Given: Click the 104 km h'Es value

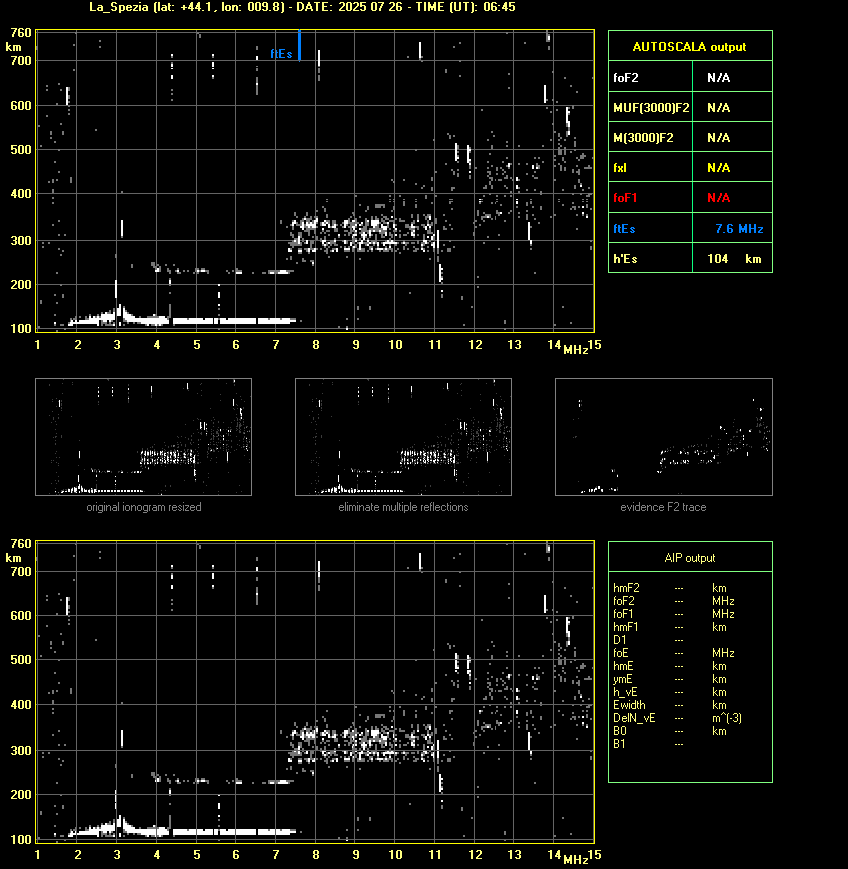Looking at the screenshot, I should [x=734, y=259].
